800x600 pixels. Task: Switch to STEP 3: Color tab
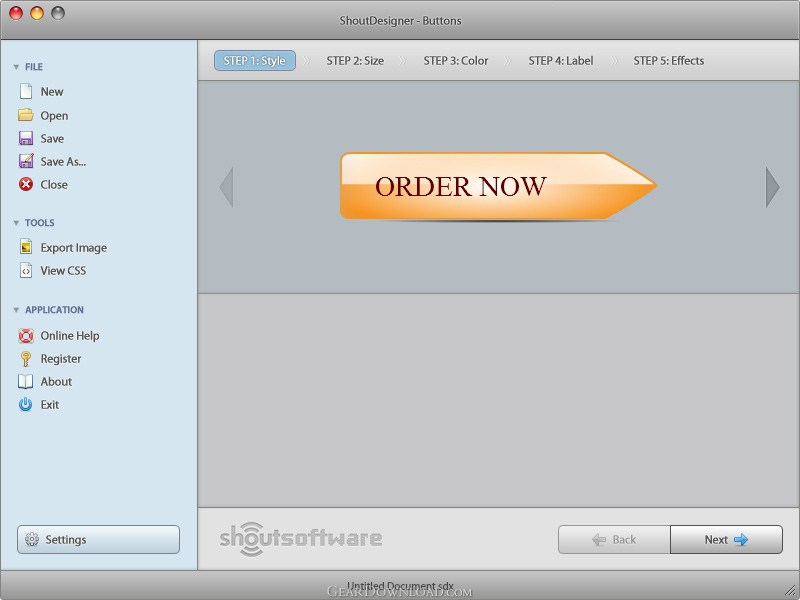456,61
